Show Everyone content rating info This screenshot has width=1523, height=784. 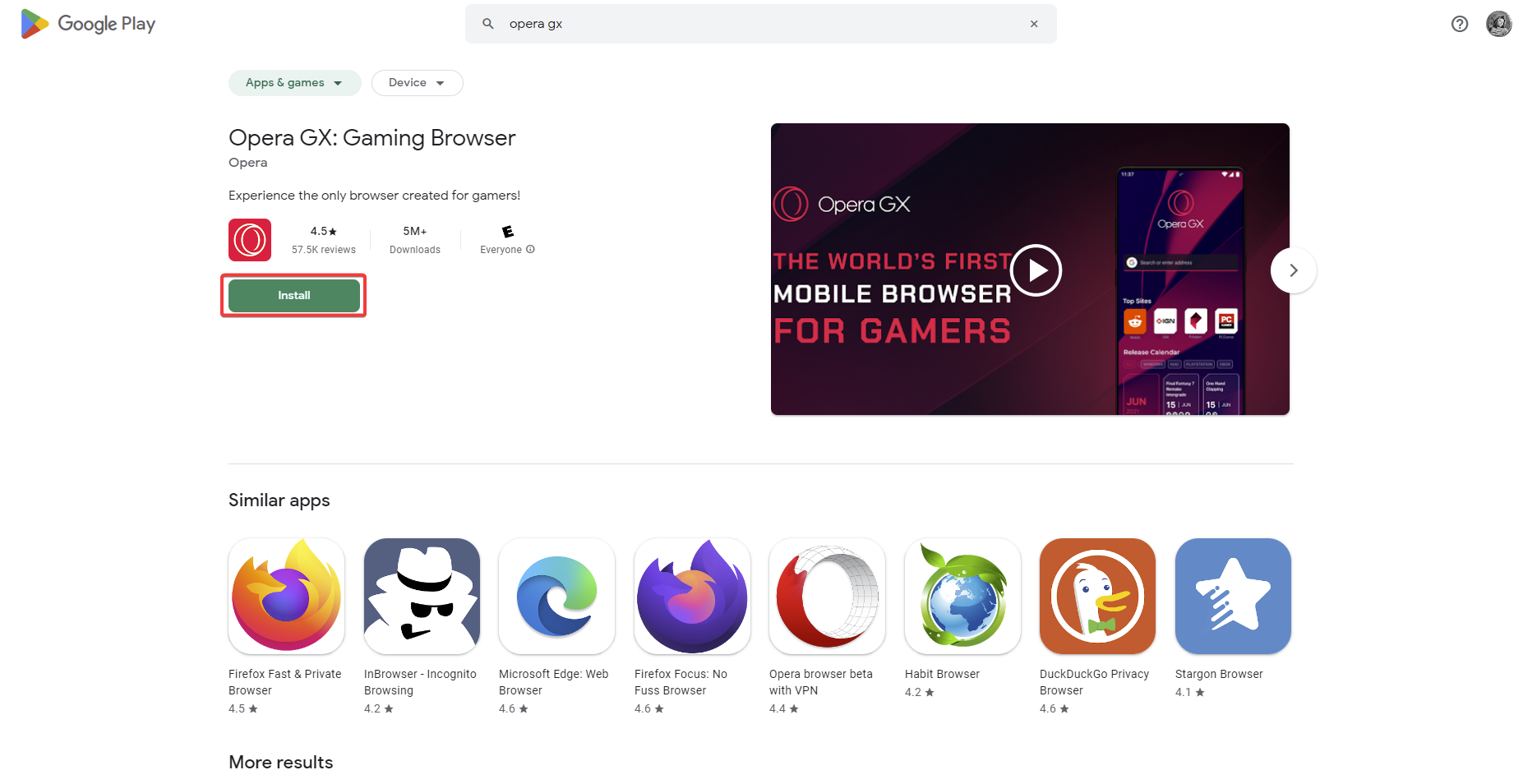click(x=530, y=249)
